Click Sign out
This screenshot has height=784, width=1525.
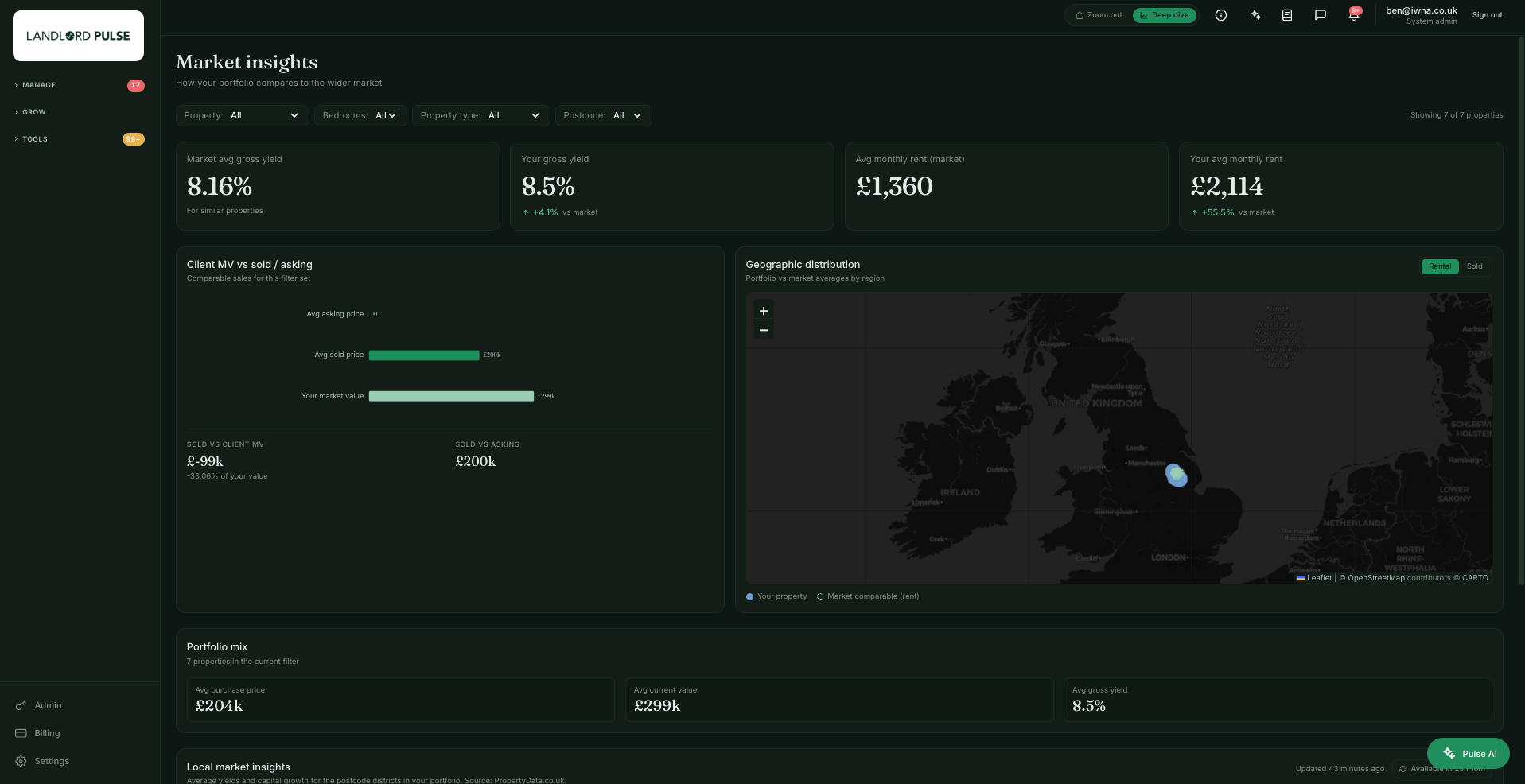[x=1487, y=15]
